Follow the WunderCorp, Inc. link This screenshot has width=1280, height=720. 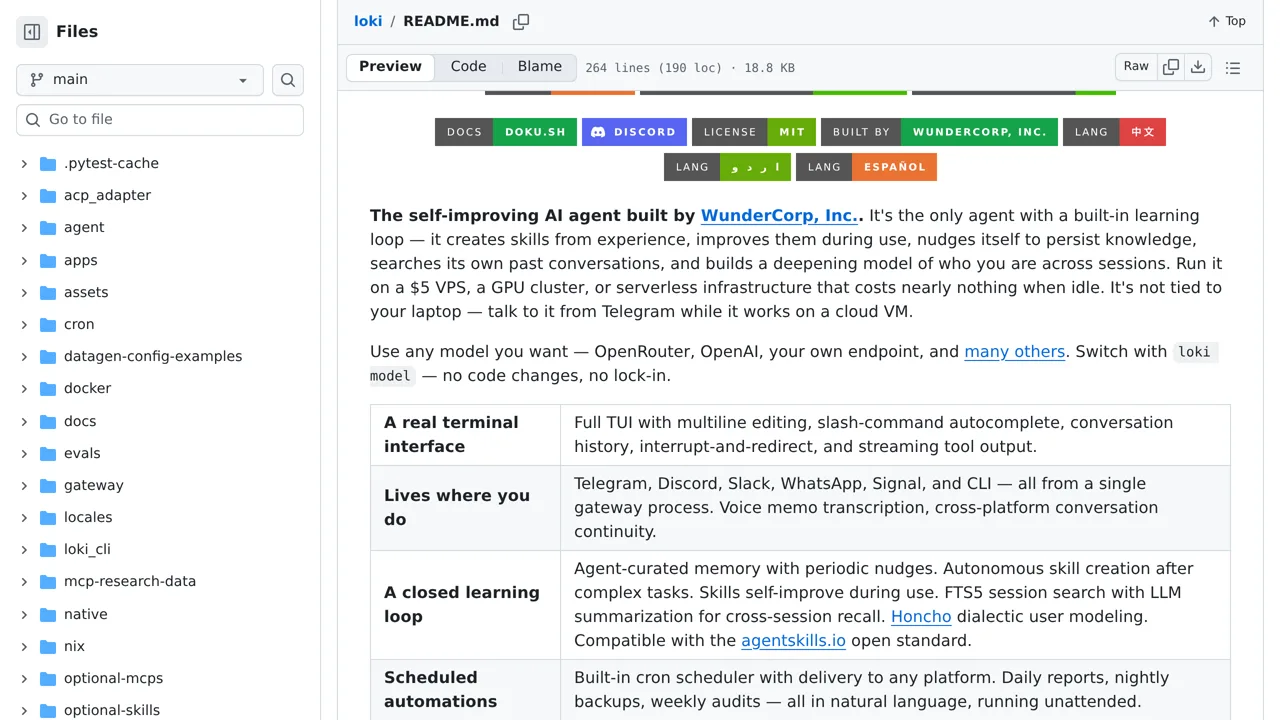[779, 215]
